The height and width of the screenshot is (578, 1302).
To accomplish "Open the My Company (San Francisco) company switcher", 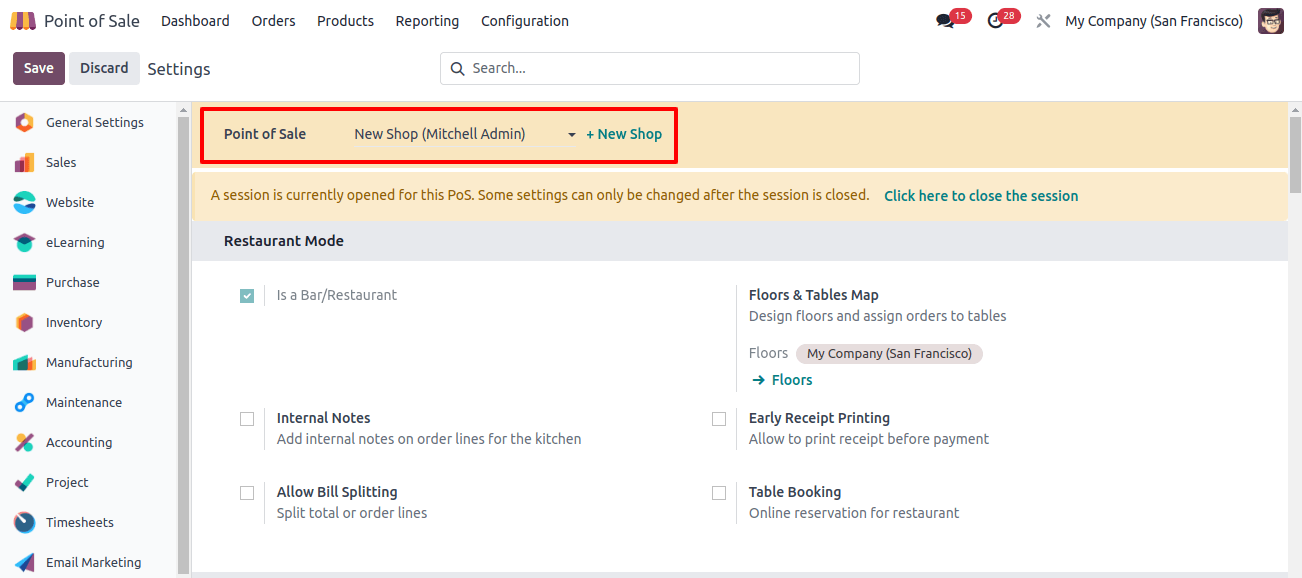I will pyautogui.click(x=1154, y=21).
